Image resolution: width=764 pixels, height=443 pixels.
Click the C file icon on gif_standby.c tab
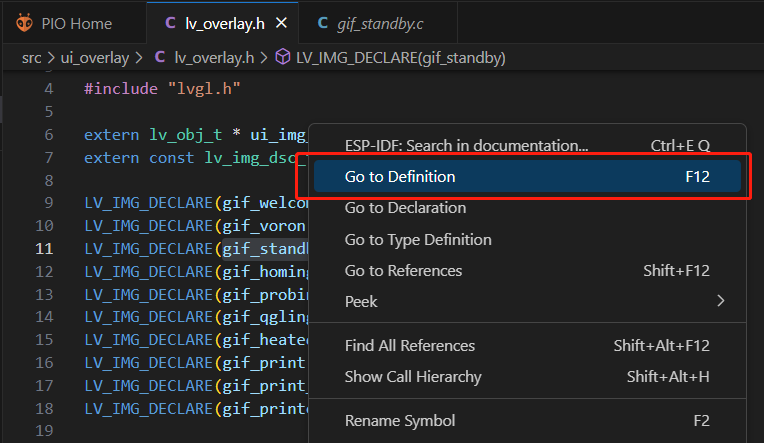coord(322,23)
